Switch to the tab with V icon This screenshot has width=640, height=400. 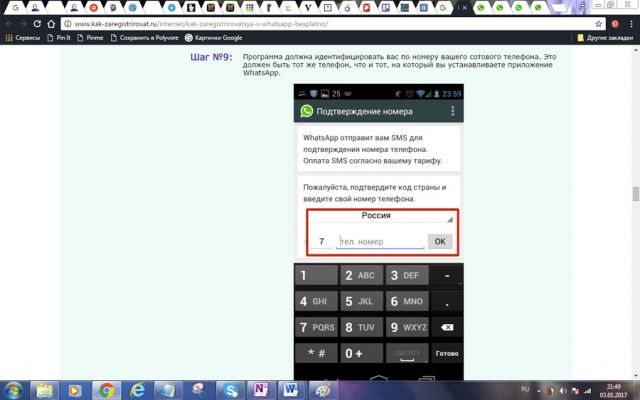pos(308,8)
